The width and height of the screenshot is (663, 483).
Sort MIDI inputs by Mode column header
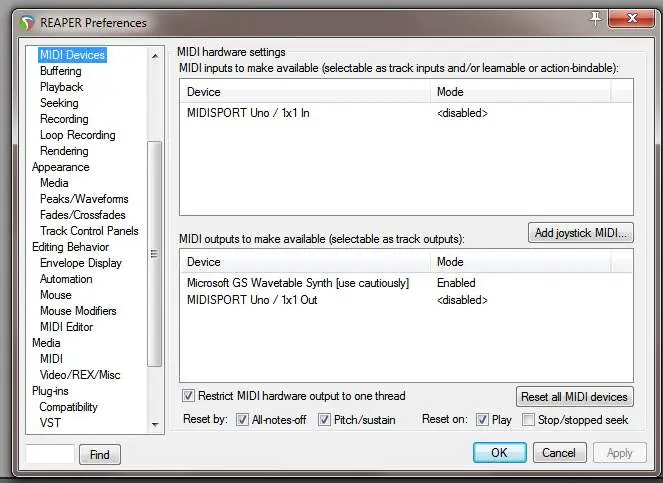coord(521,92)
